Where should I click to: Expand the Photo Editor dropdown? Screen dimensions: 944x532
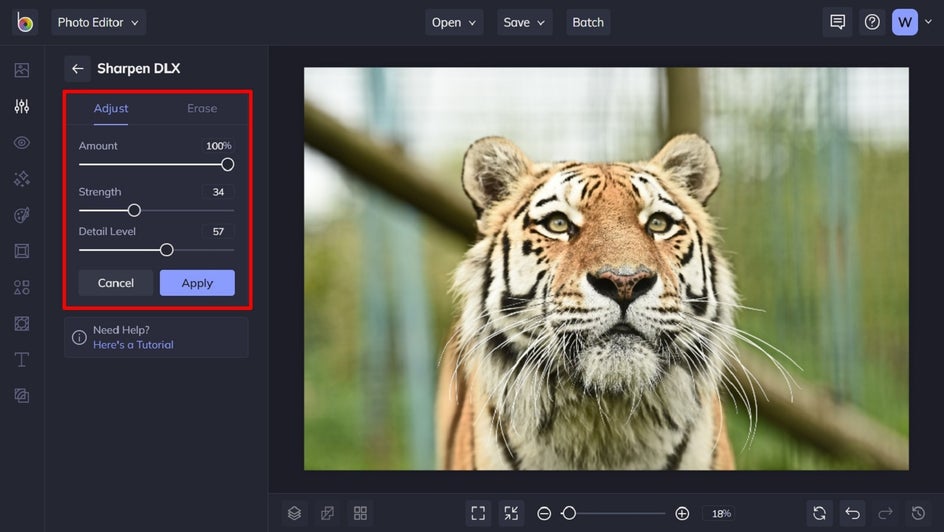pos(98,22)
